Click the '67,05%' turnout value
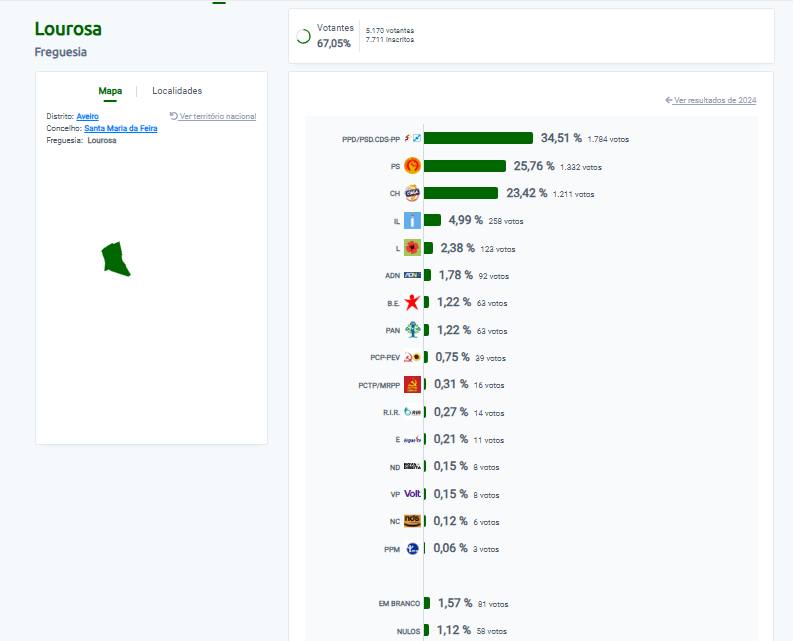 [334, 44]
